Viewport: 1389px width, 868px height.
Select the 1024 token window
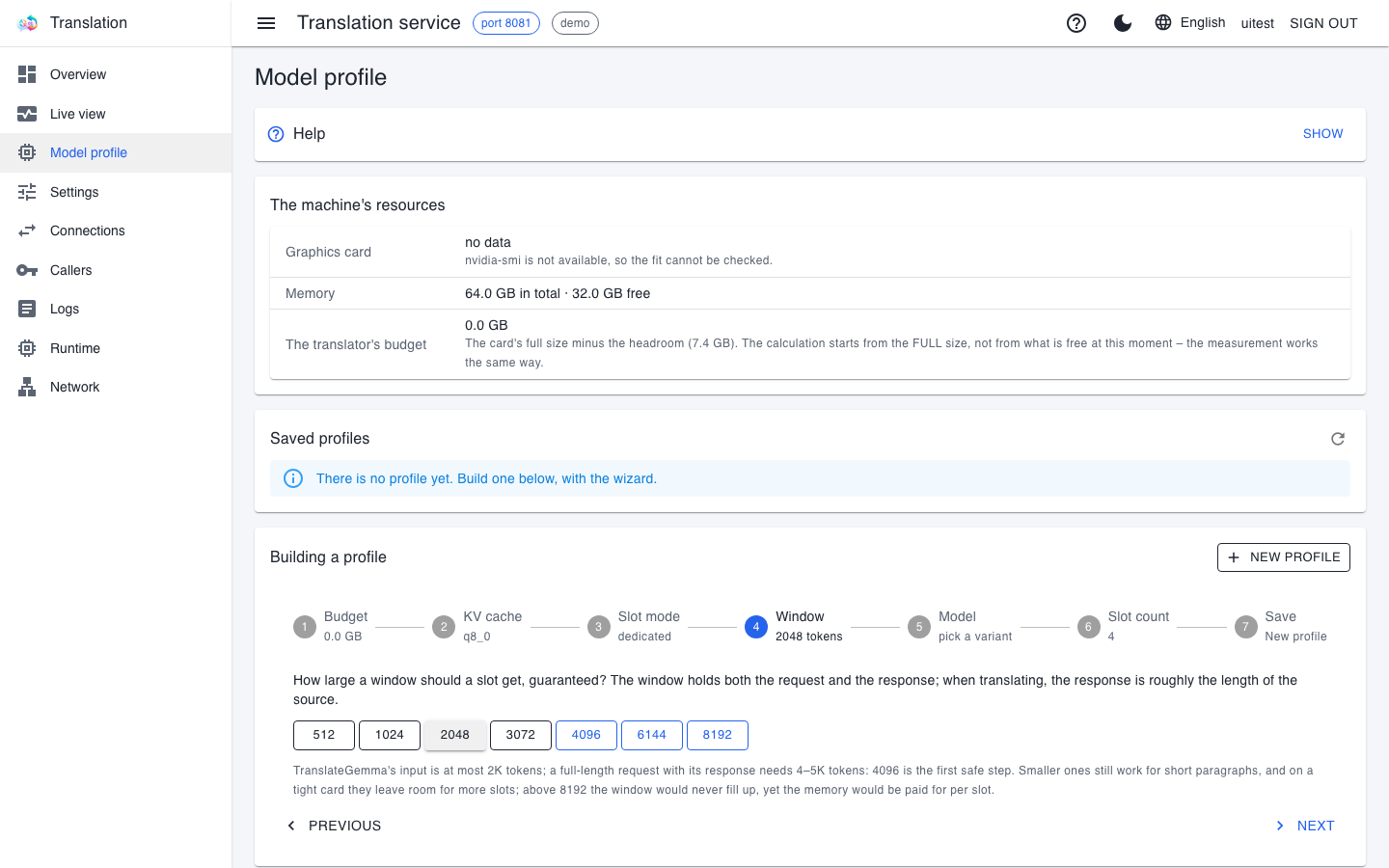click(390, 735)
